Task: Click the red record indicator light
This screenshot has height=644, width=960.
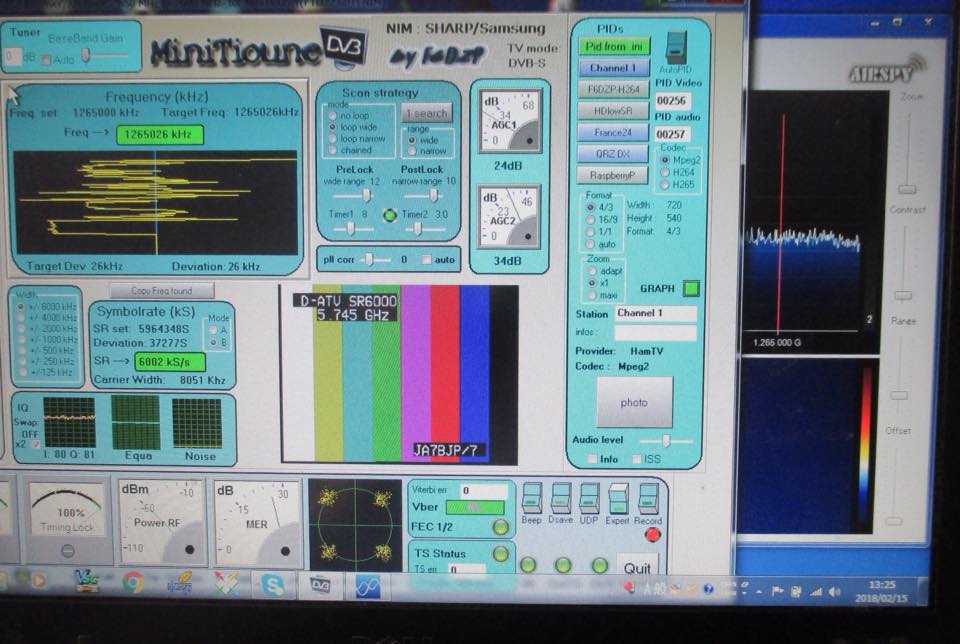Action: (x=653, y=534)
